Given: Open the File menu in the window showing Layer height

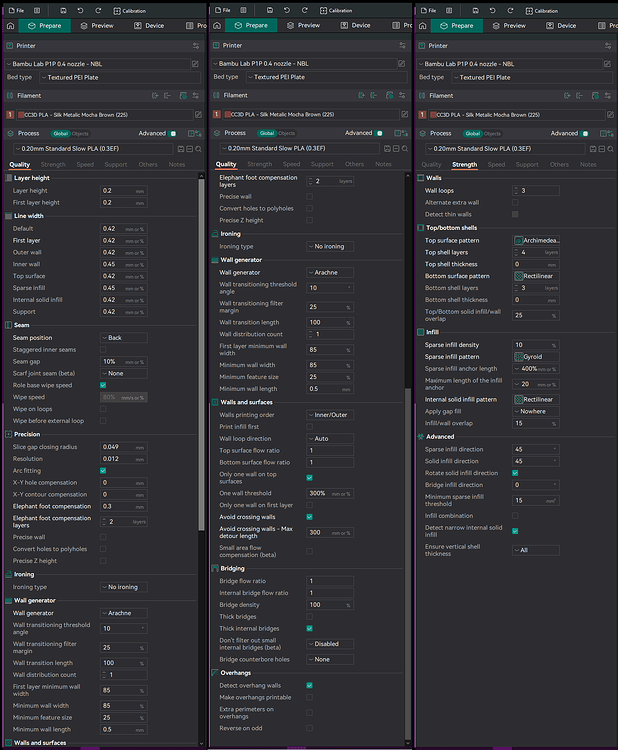Looking at the screenshot, I should click(16, 11).
